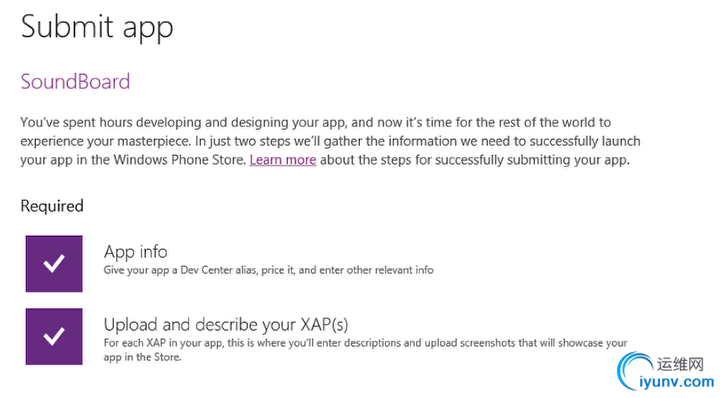Screen dimensions: 720x398
Task: Open the App info purple checkmark tile
Action: [x=54, y=264]
